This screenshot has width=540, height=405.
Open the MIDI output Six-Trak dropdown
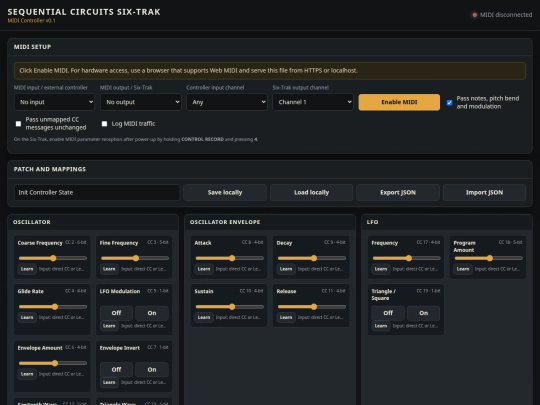point(141,102)
